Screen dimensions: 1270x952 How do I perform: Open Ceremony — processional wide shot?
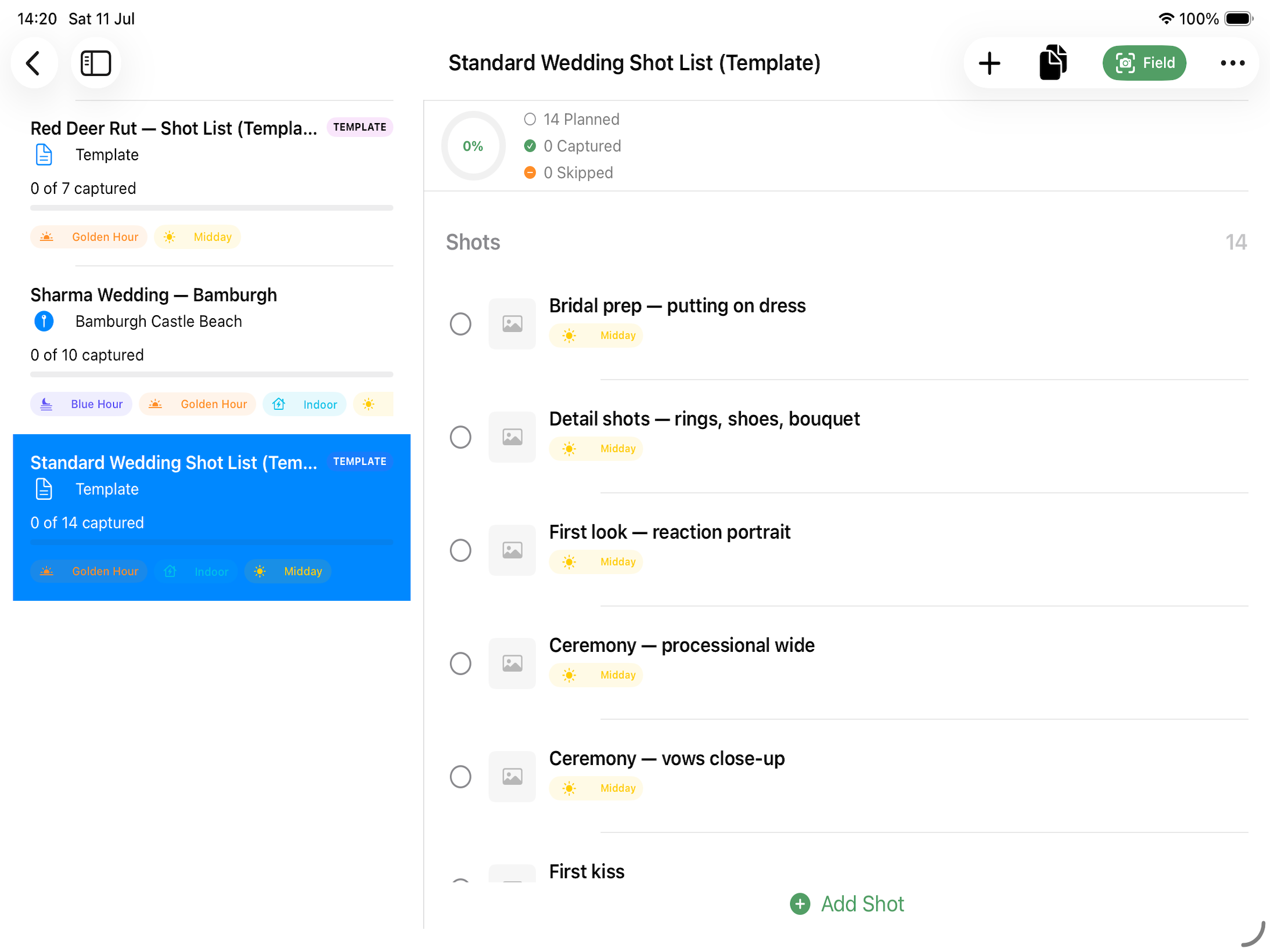(x=682, y=646)
